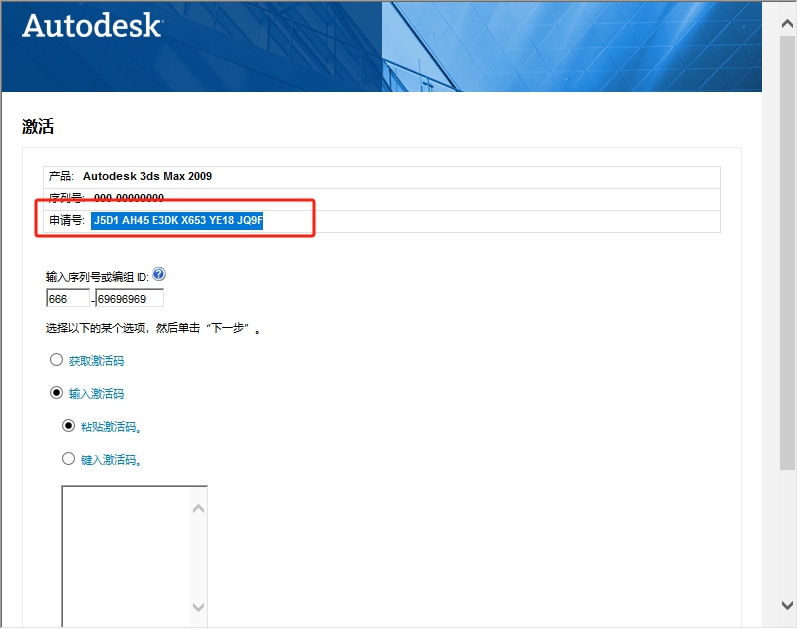Click the 输入激活码 label text
The height and width of the screenshot is (629, 798).
tap(96, 394)
